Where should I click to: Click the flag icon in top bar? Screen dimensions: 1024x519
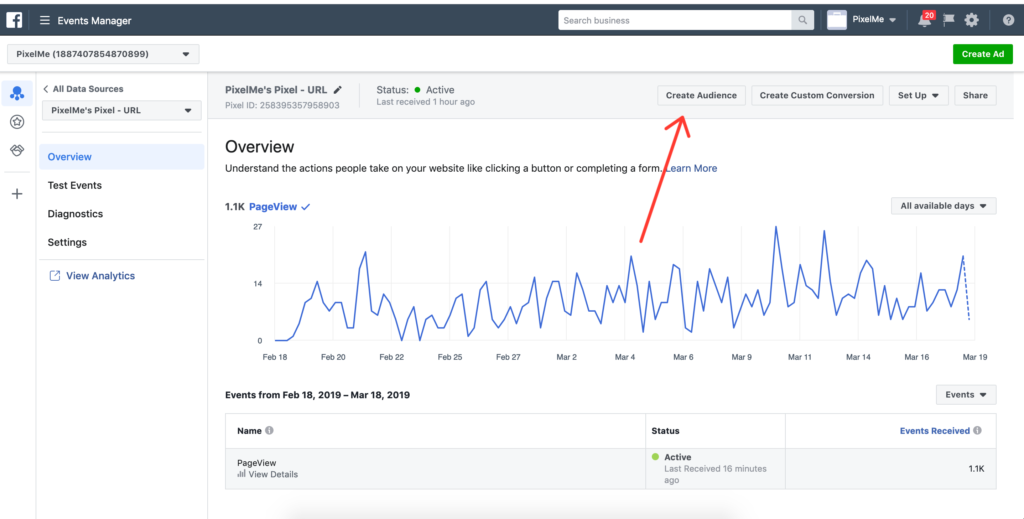[x=949, y=20]
